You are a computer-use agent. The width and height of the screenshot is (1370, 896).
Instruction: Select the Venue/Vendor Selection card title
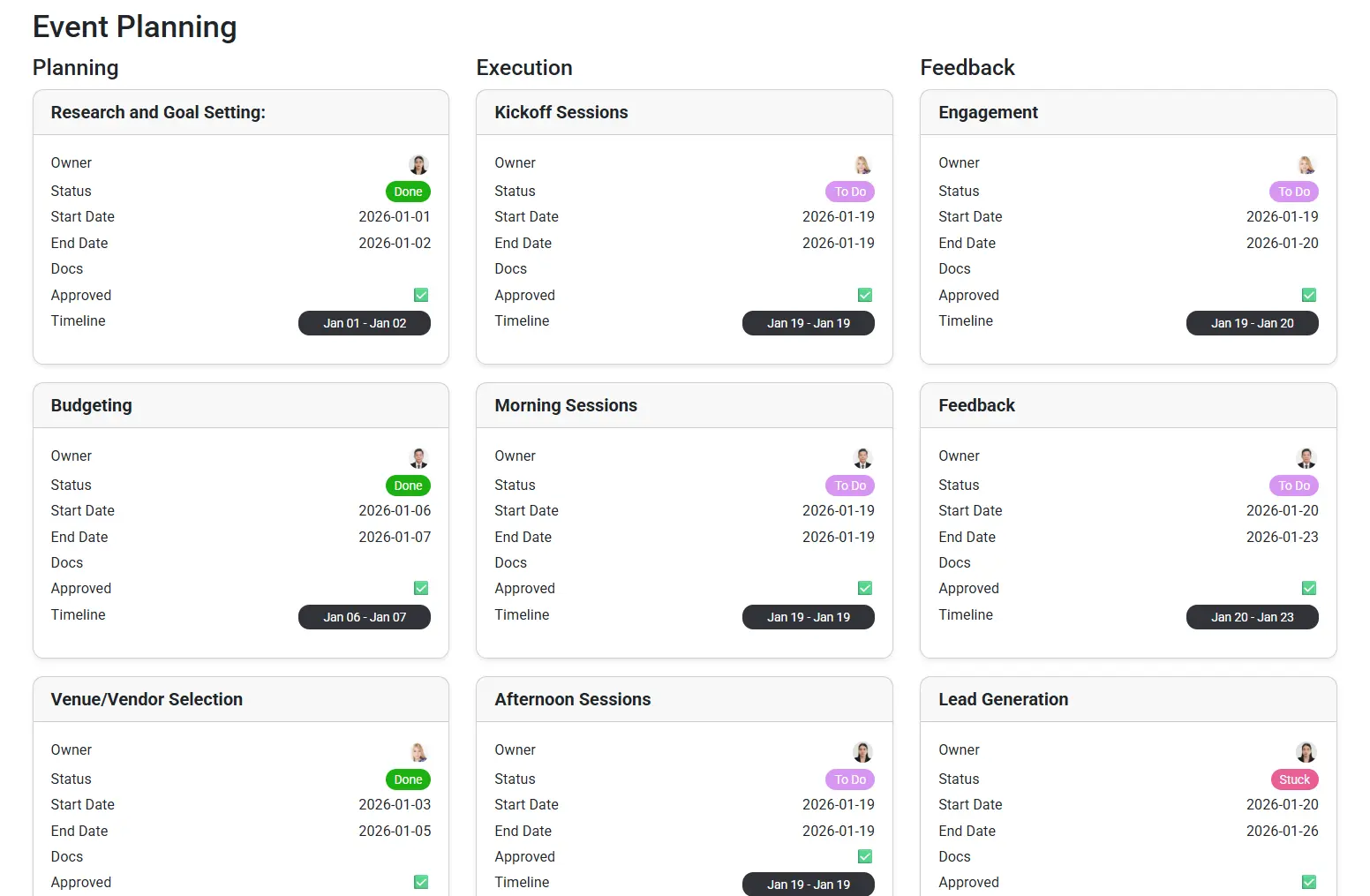point(147,699)
